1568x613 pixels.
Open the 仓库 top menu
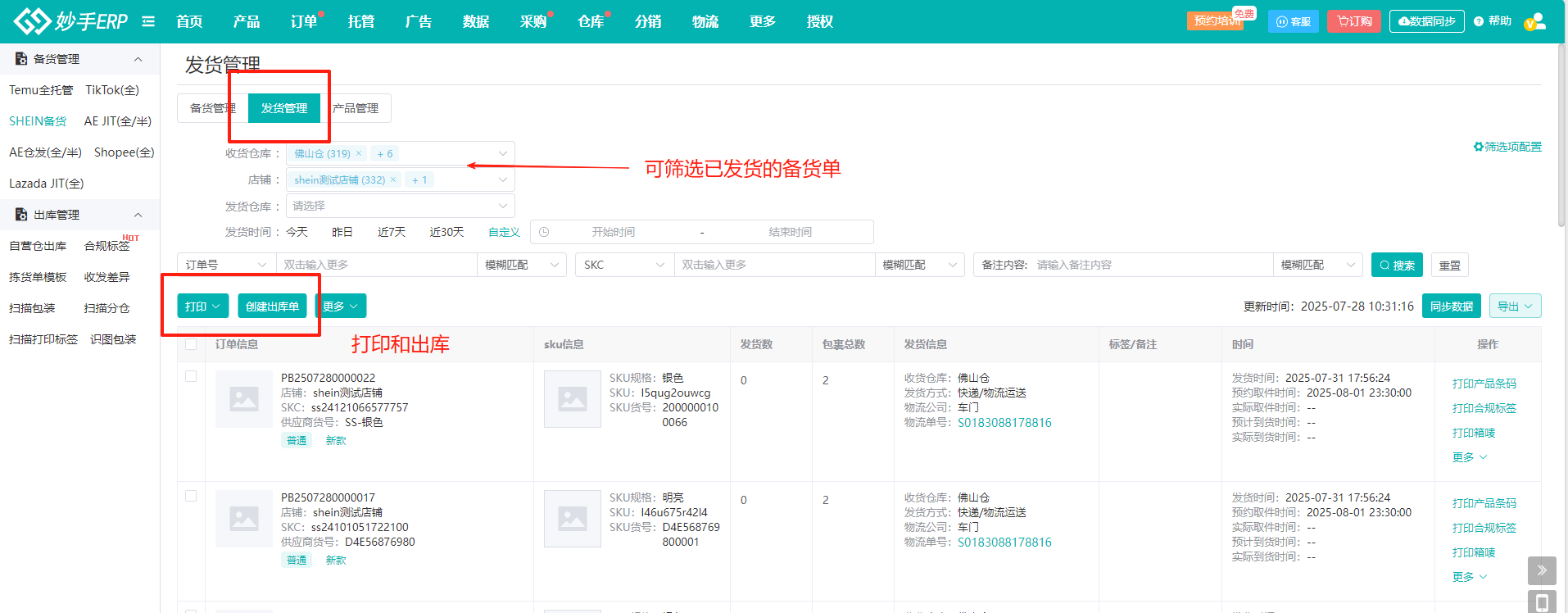tap(591, 21)
